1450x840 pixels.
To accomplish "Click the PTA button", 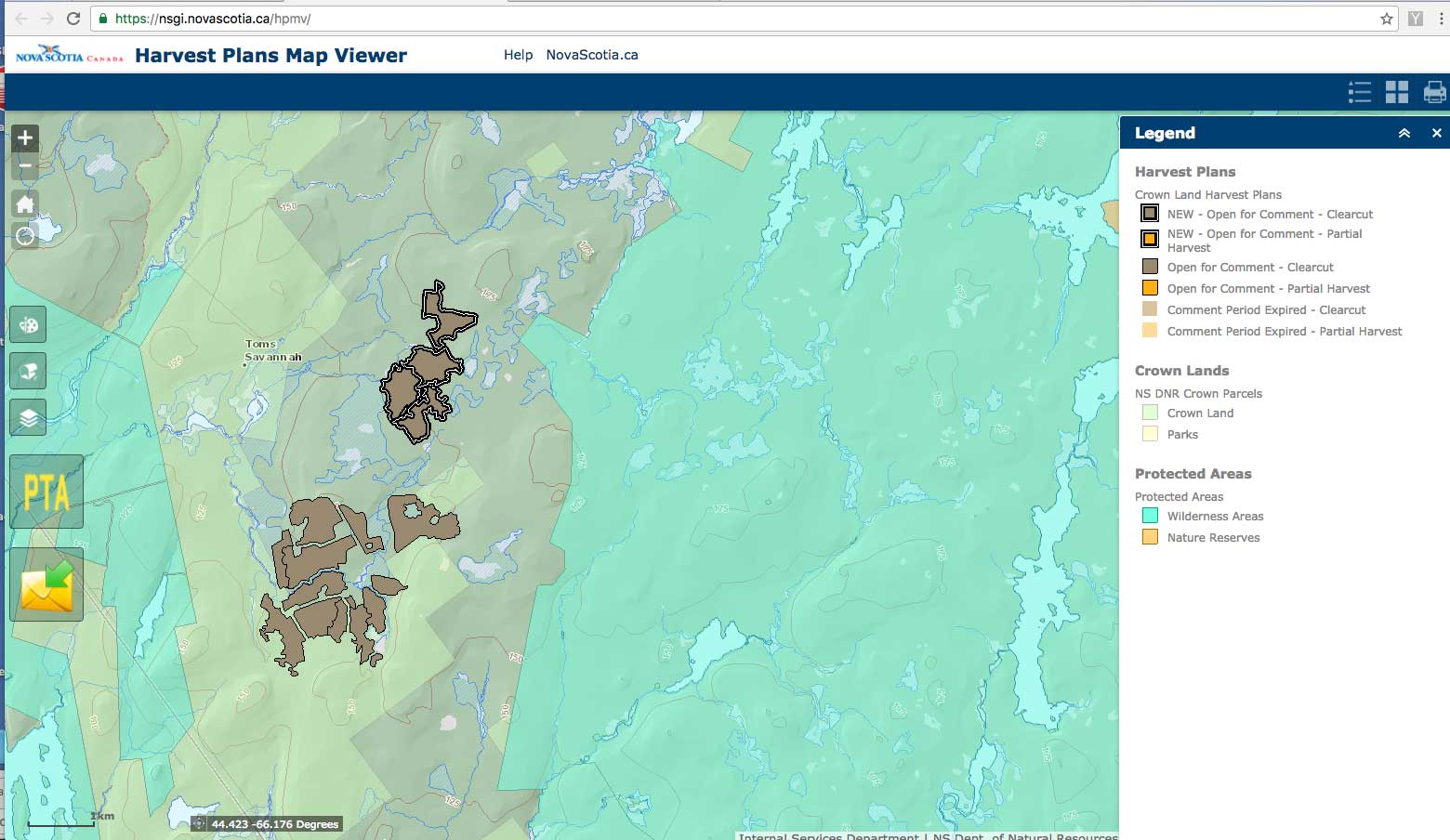I will [x=46, y=492].
